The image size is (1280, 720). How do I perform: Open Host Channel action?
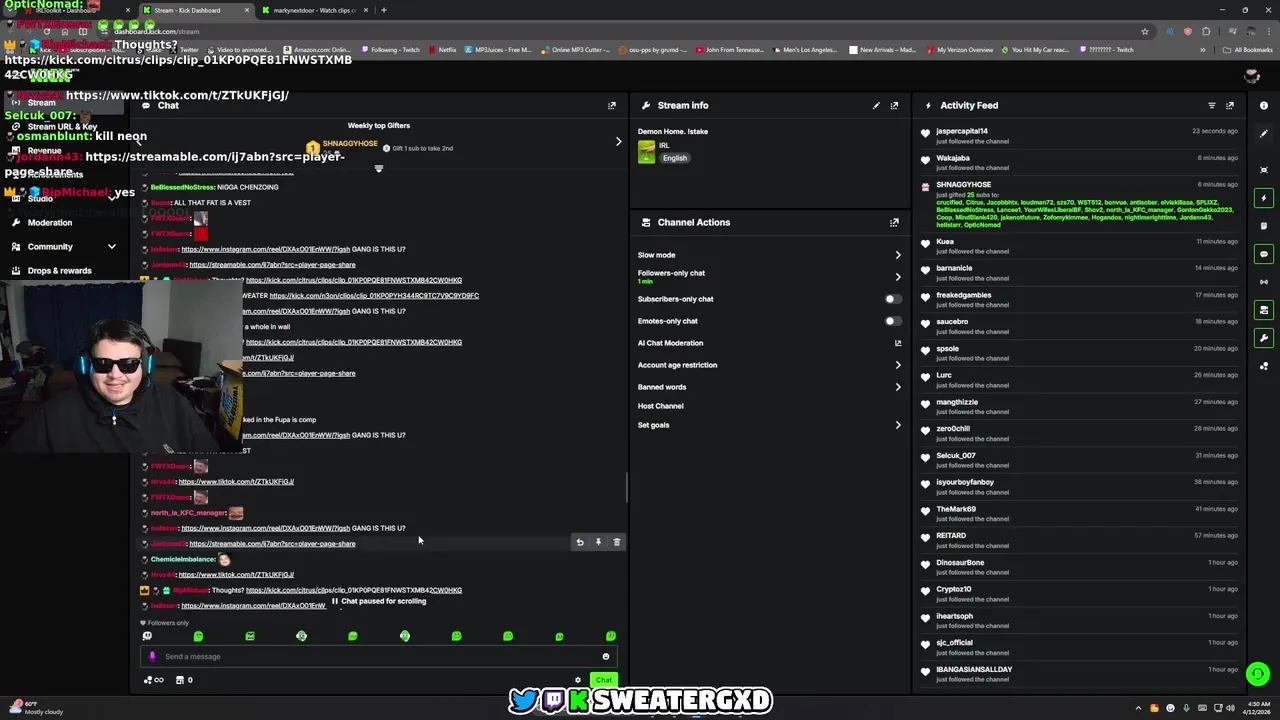click(x=660, y=406)
